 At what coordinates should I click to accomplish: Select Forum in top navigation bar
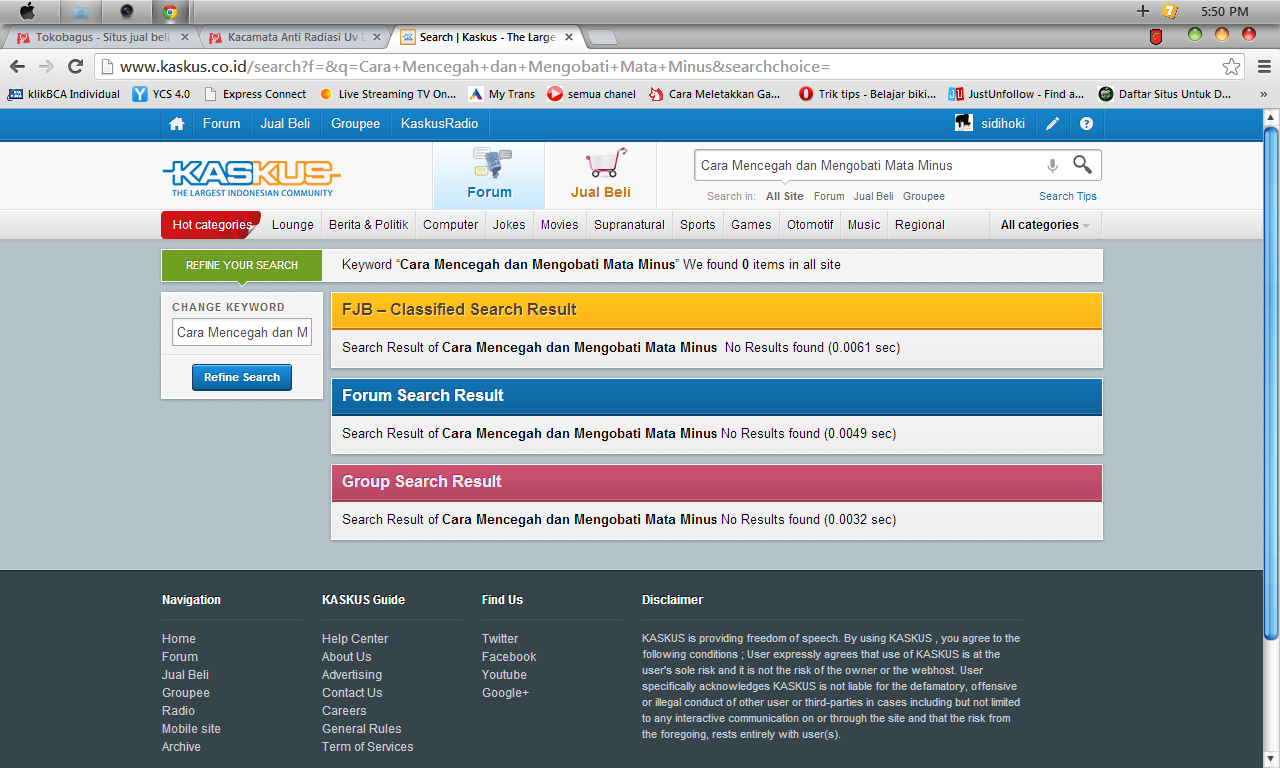click(221, 124)
